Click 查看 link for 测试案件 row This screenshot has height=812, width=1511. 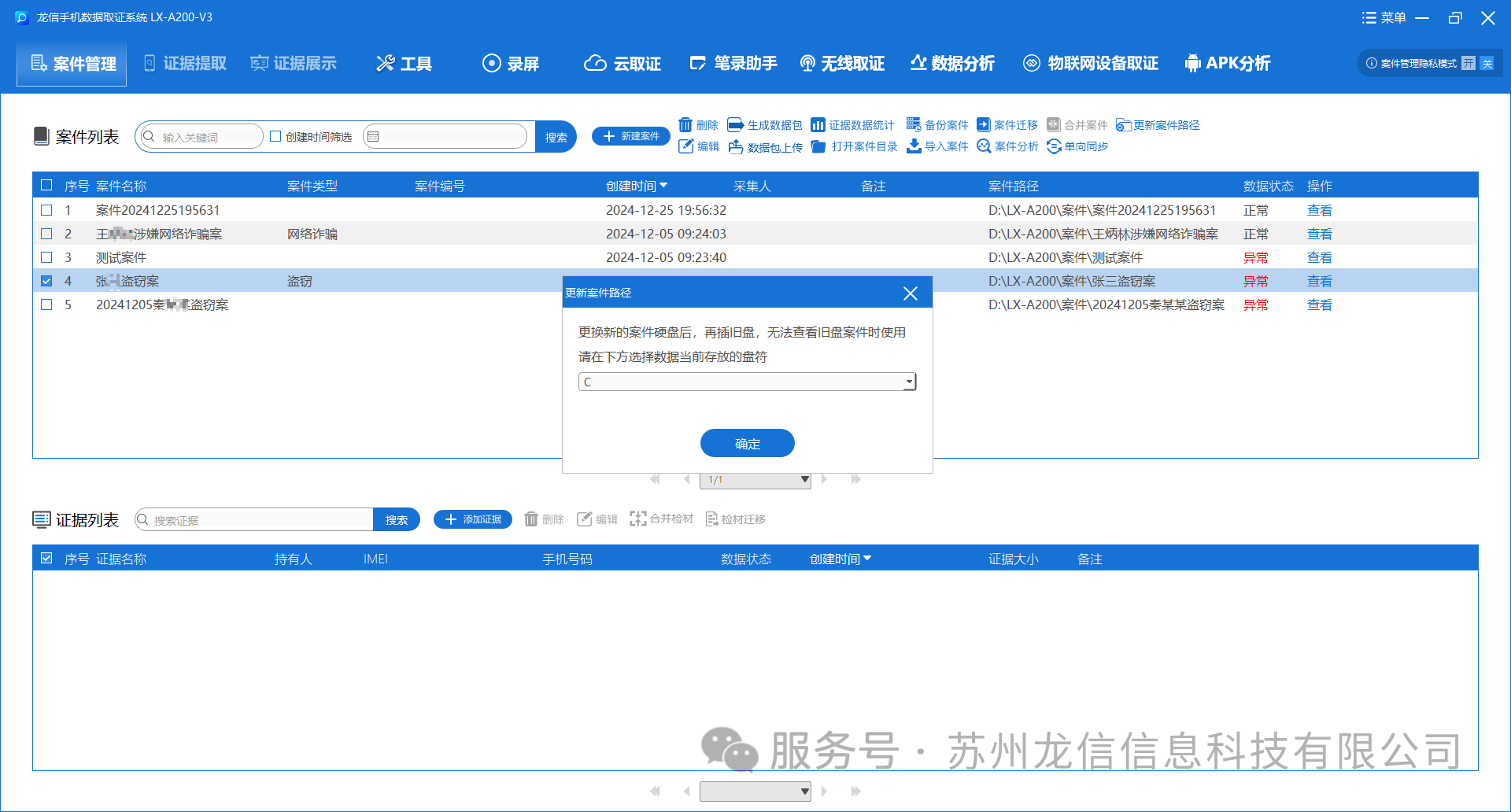point(1319,257)
